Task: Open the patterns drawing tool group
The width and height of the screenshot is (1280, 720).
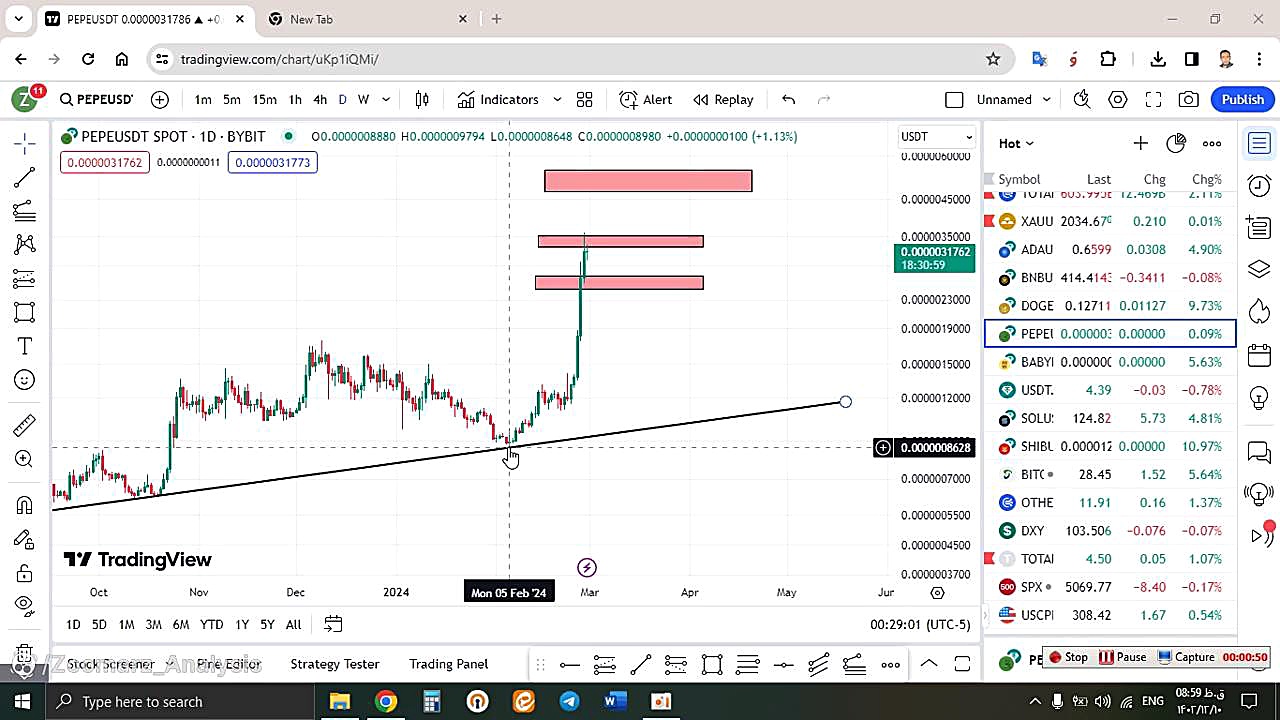Action: (x=25, y=244)
